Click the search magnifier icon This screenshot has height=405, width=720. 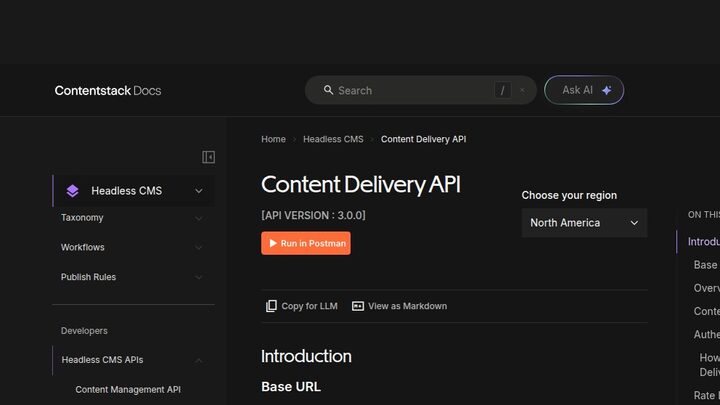click(x=328, y=90)
